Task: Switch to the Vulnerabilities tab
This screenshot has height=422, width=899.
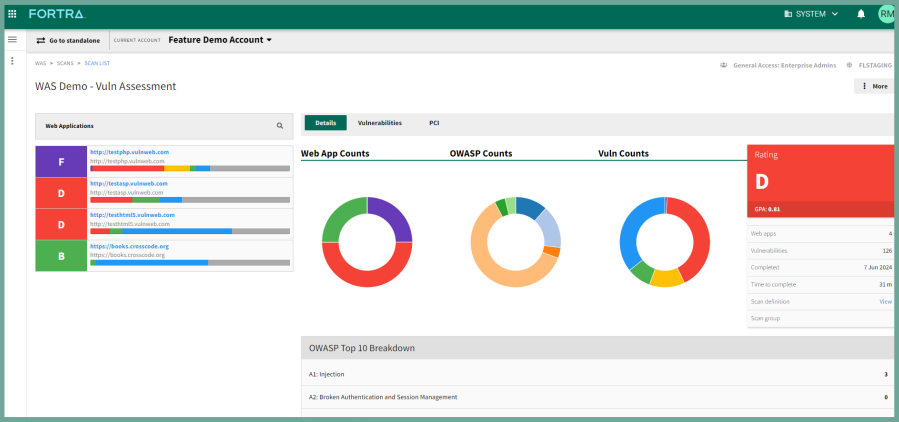Action: (380, 123)
